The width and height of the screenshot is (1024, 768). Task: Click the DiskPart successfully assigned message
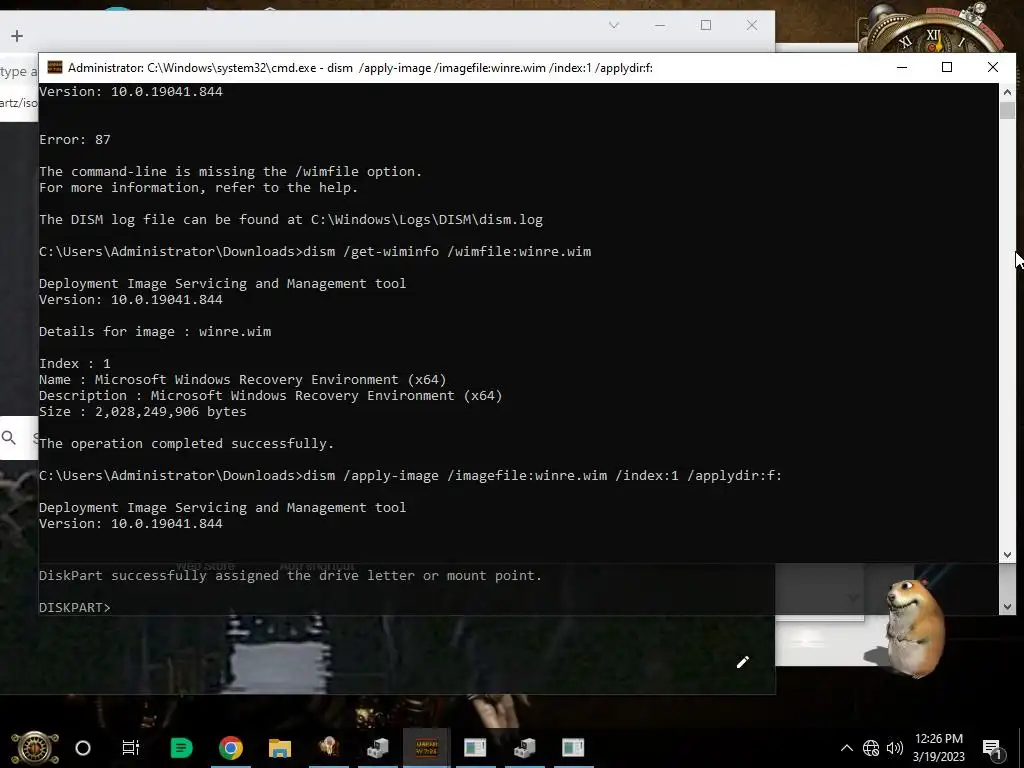[x=290, y=575]
